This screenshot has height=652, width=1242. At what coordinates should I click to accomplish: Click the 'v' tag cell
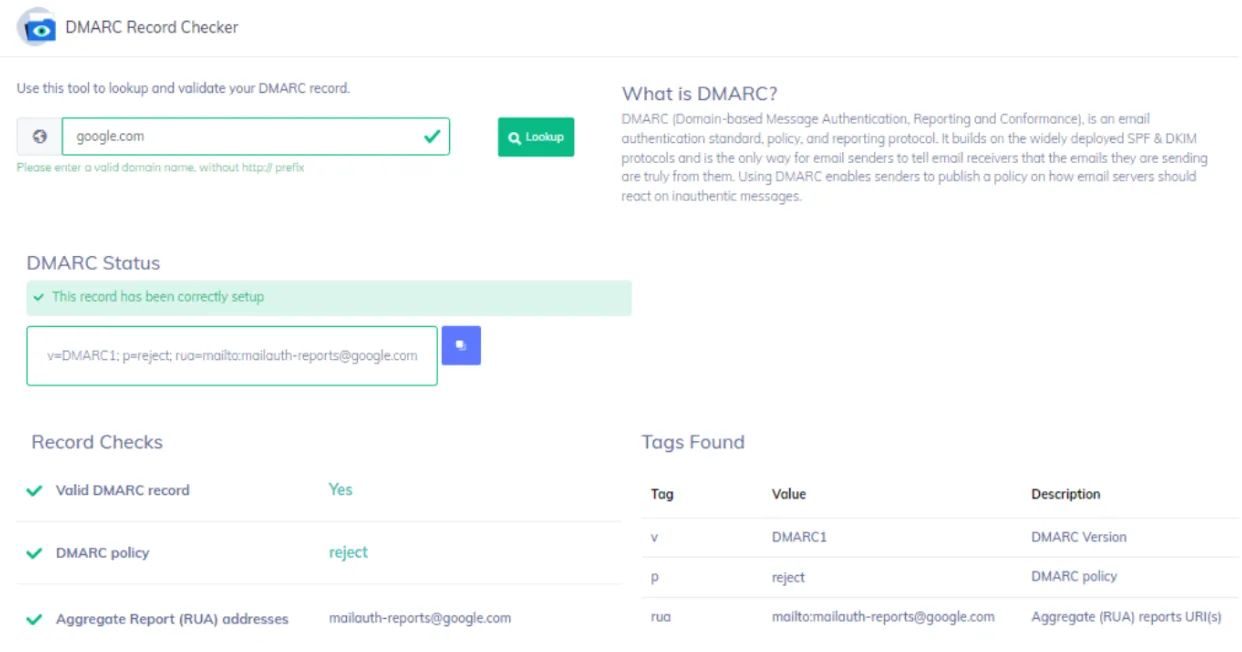point(655,537)
